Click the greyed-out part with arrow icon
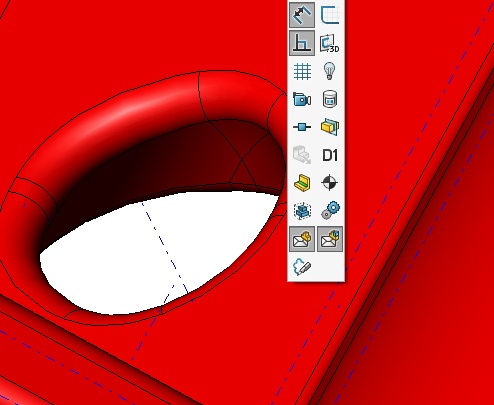Viewport: 494px width, 405px height. (302, 155)
